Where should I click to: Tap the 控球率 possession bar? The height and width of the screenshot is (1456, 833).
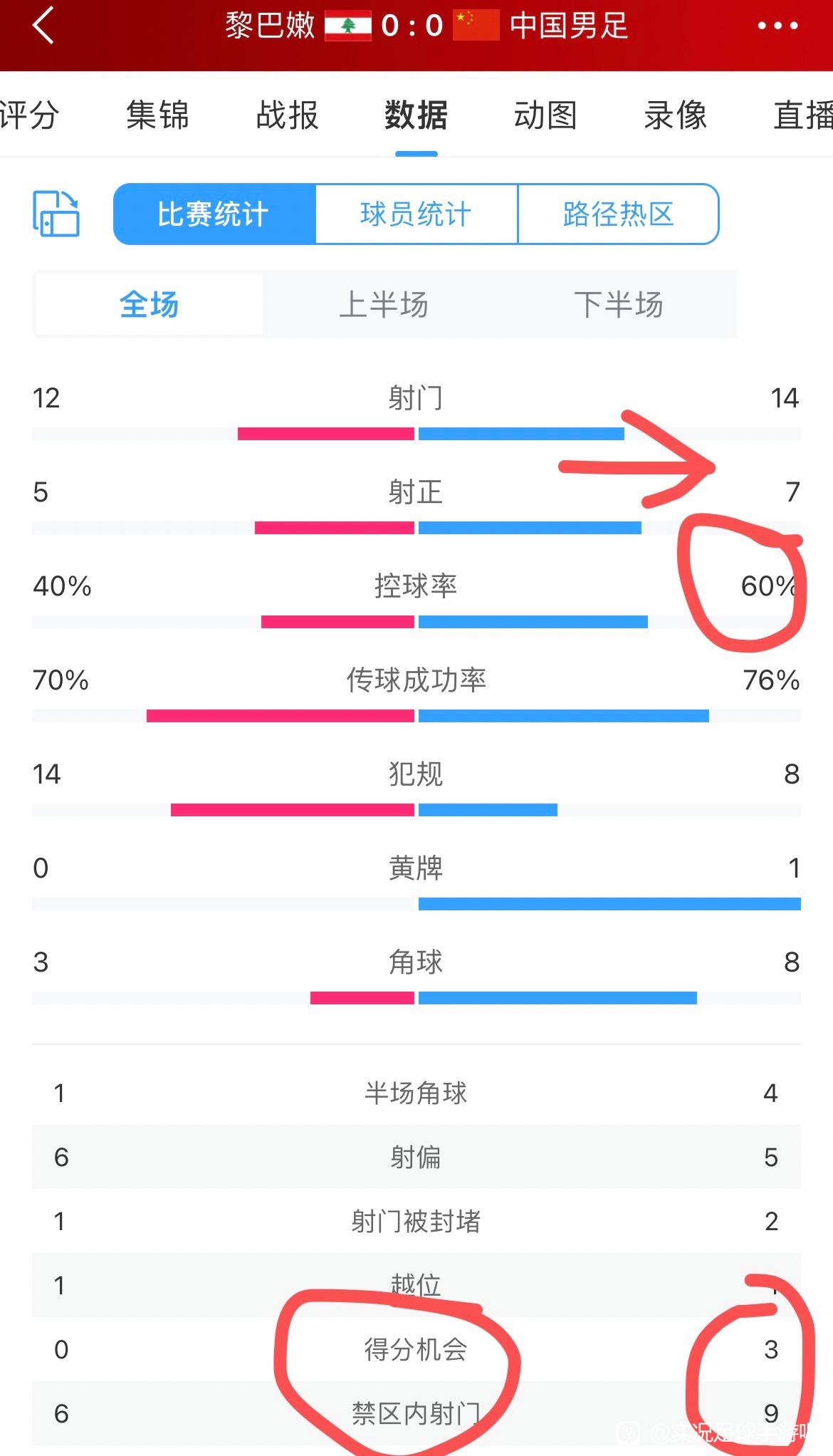coord(416,622)
